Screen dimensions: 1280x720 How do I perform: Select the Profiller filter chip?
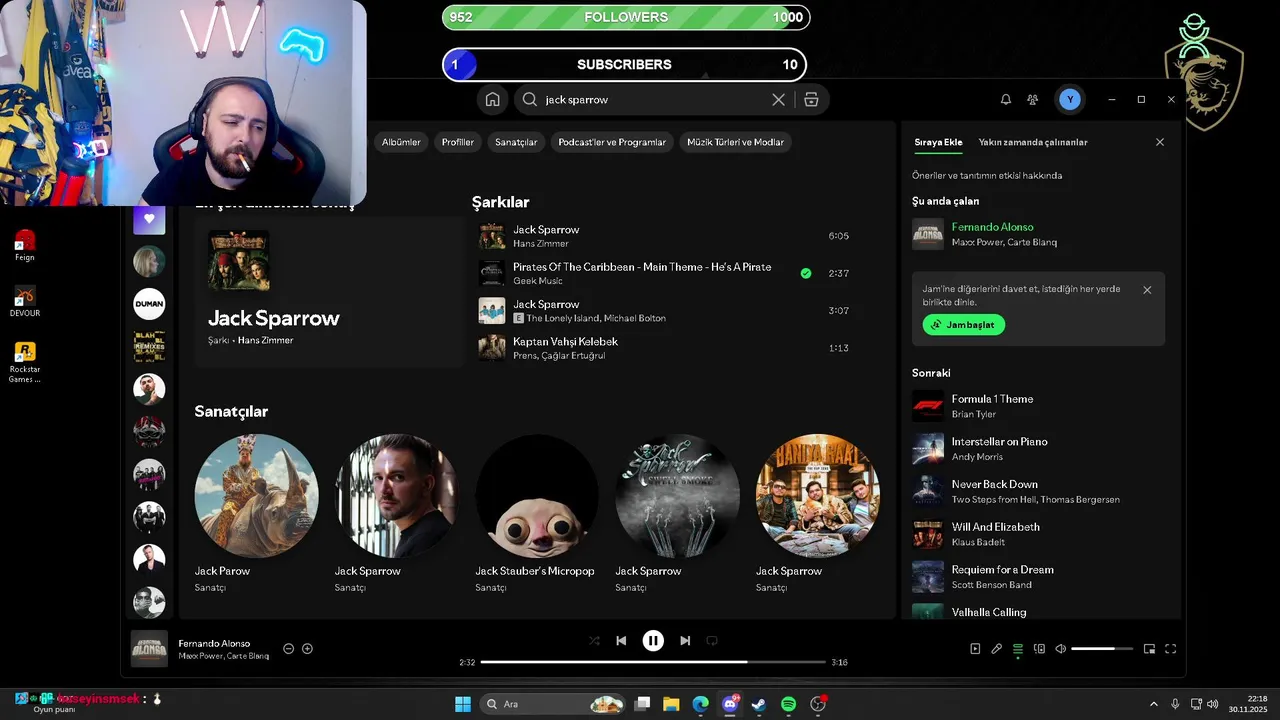click(x=458, y=142)
